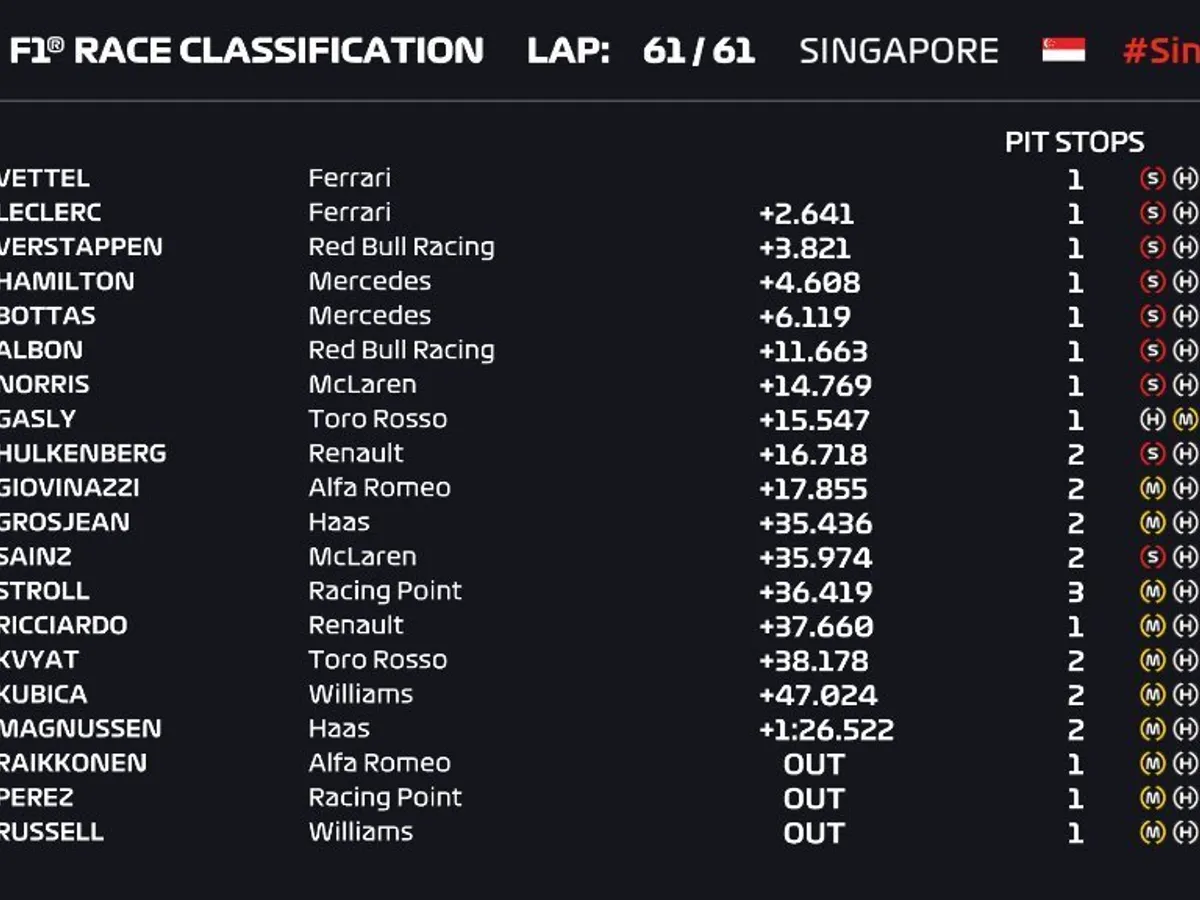Viewport: 1200px width, 900px height.
Task: Click the Mercedes team name beside HAMILTON
Action: pyautogui.click(x=369, y=282)
